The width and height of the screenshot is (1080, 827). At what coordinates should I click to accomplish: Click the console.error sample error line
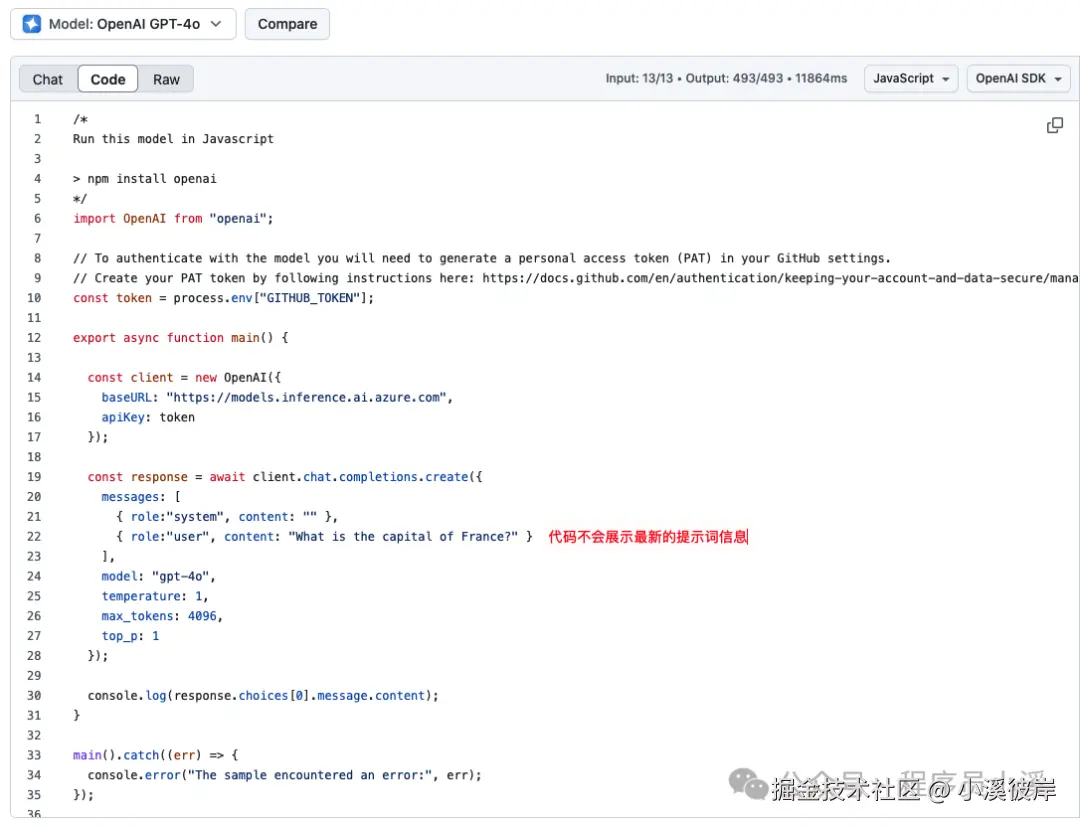(x=284, y=775)
